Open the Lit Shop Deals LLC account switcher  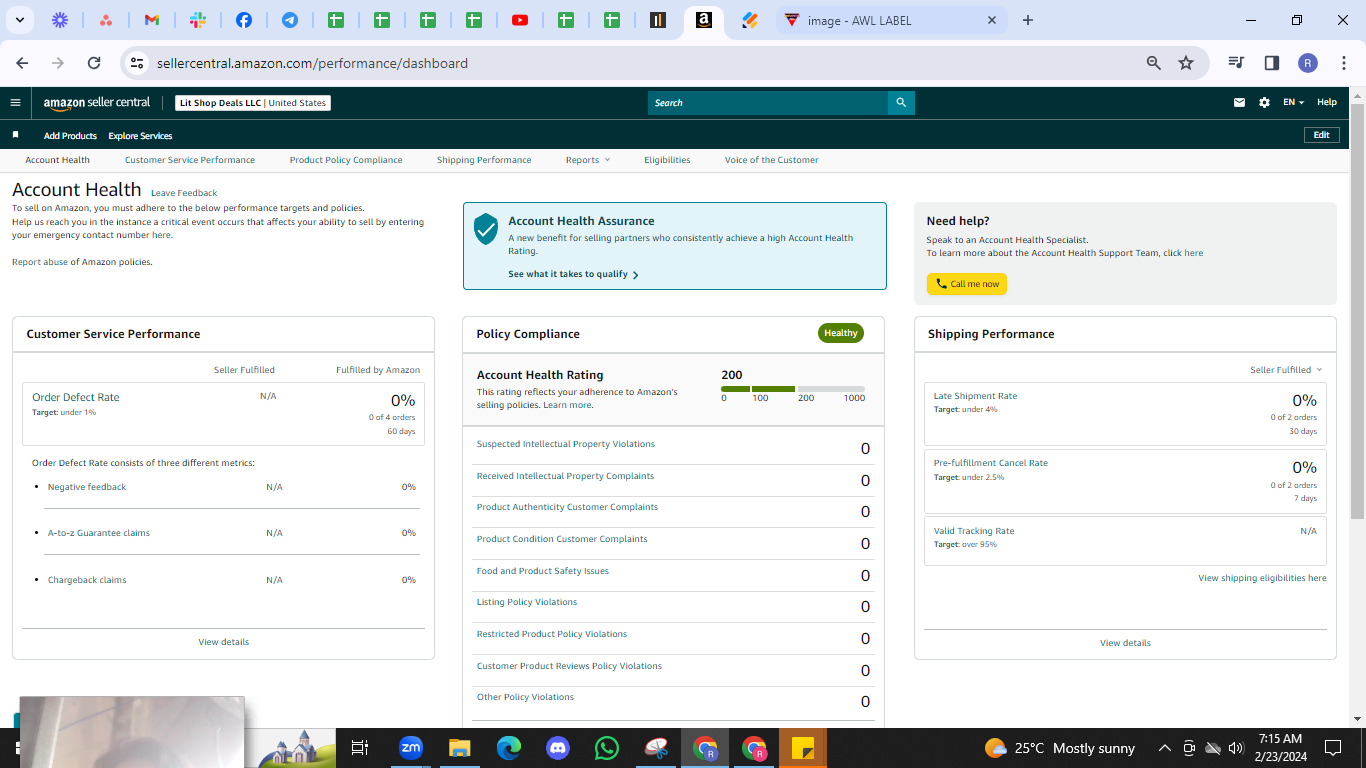coord(253,102)
